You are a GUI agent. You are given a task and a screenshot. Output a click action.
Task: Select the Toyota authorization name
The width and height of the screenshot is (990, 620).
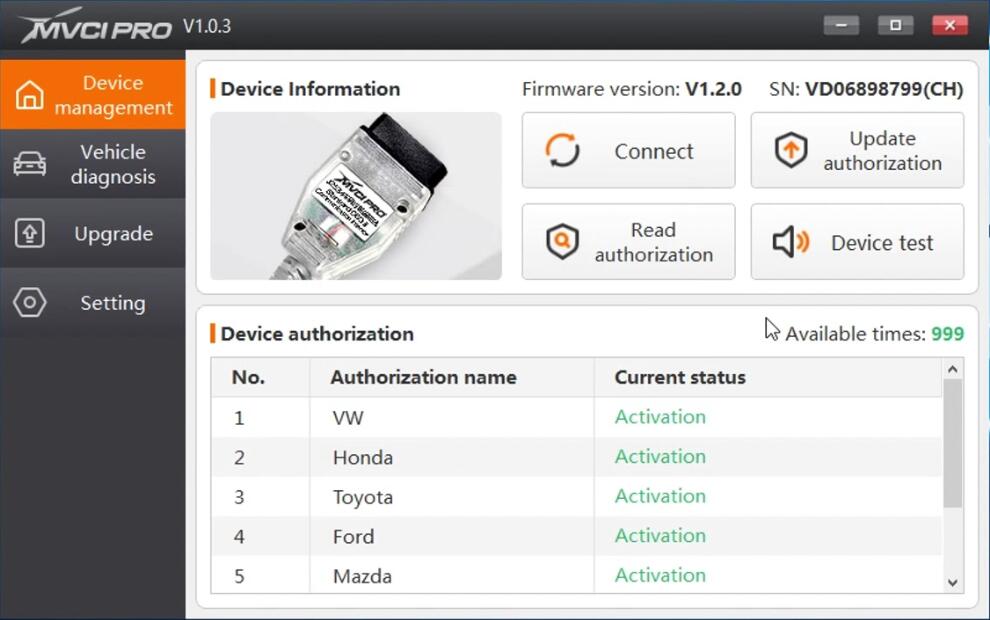tap(363, 498)
